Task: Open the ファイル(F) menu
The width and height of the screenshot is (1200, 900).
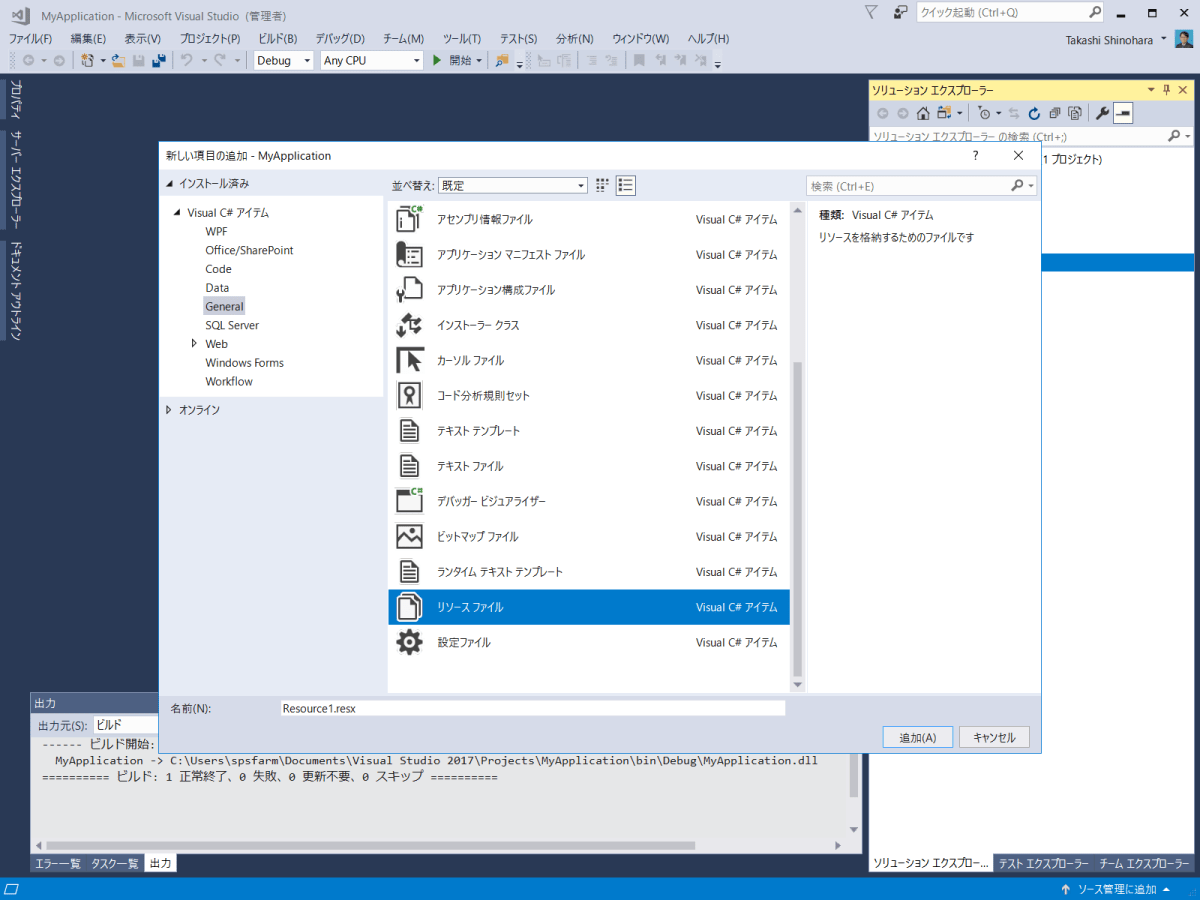Action: point(30,38)
